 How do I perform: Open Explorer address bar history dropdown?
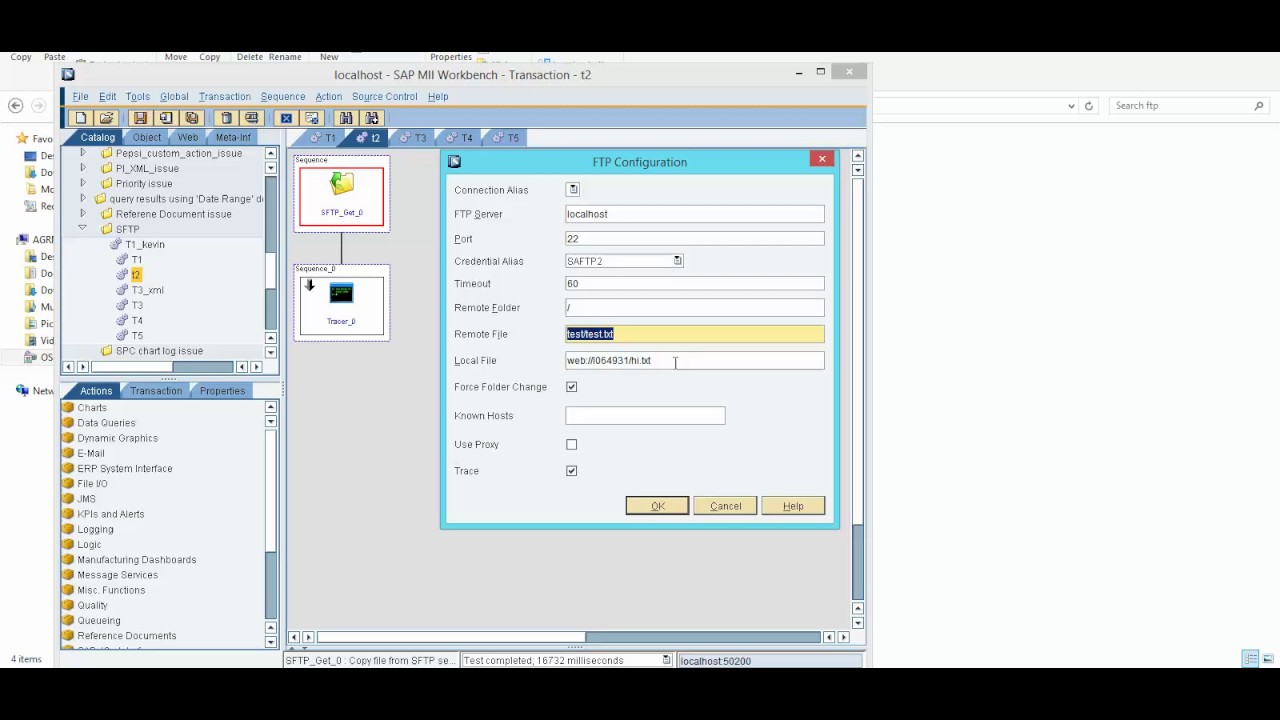click(x=1071, y=105)
